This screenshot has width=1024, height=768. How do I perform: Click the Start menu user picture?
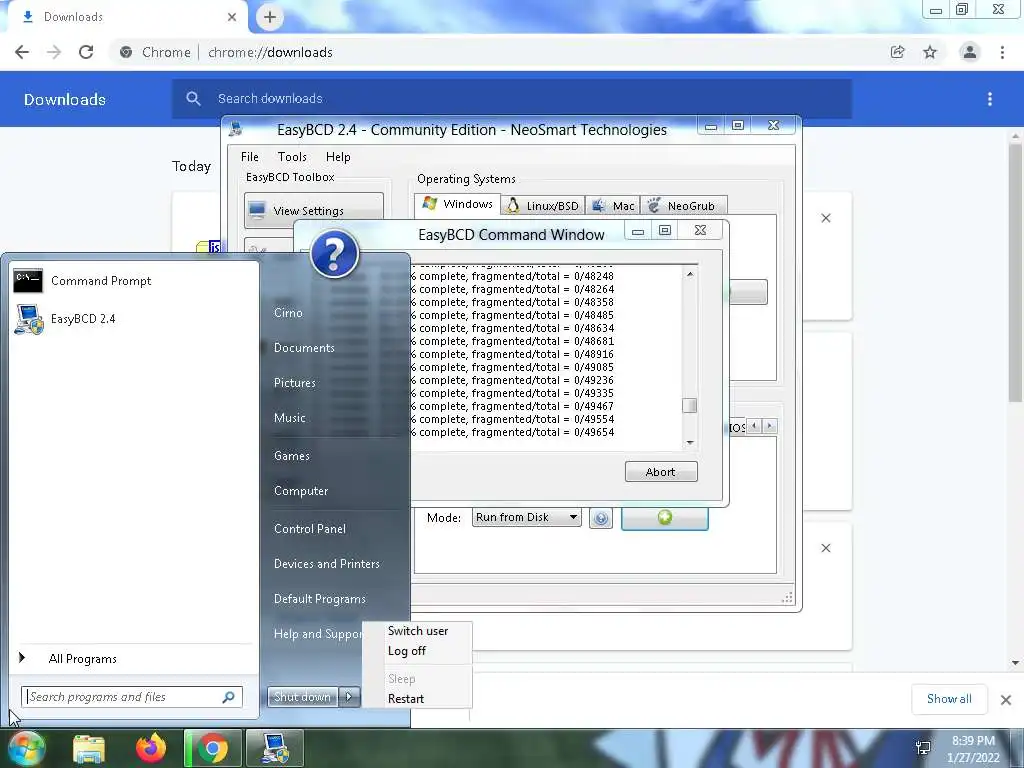334,253
